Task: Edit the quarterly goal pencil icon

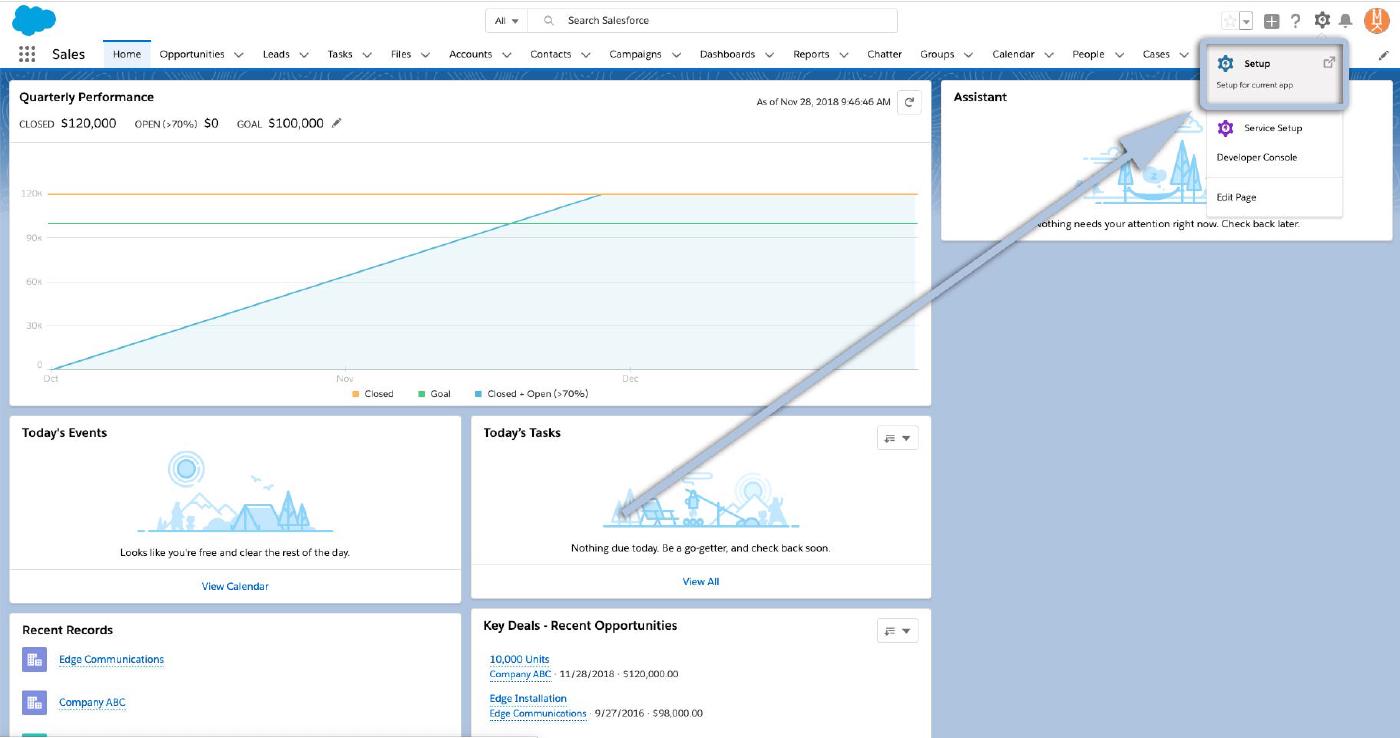Action: (337, 123)
